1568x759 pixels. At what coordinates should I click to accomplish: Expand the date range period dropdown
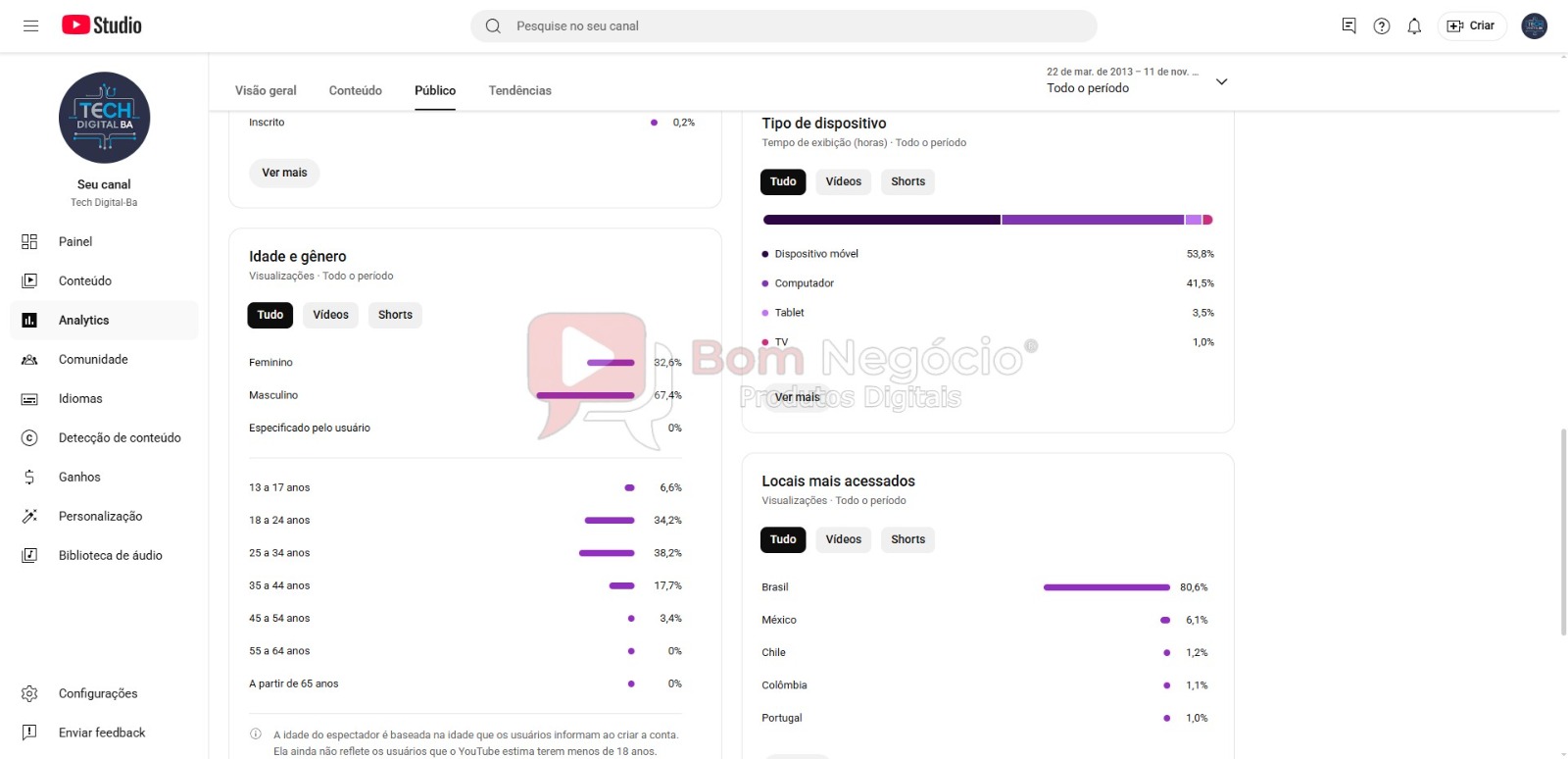tap(1221, 81)
